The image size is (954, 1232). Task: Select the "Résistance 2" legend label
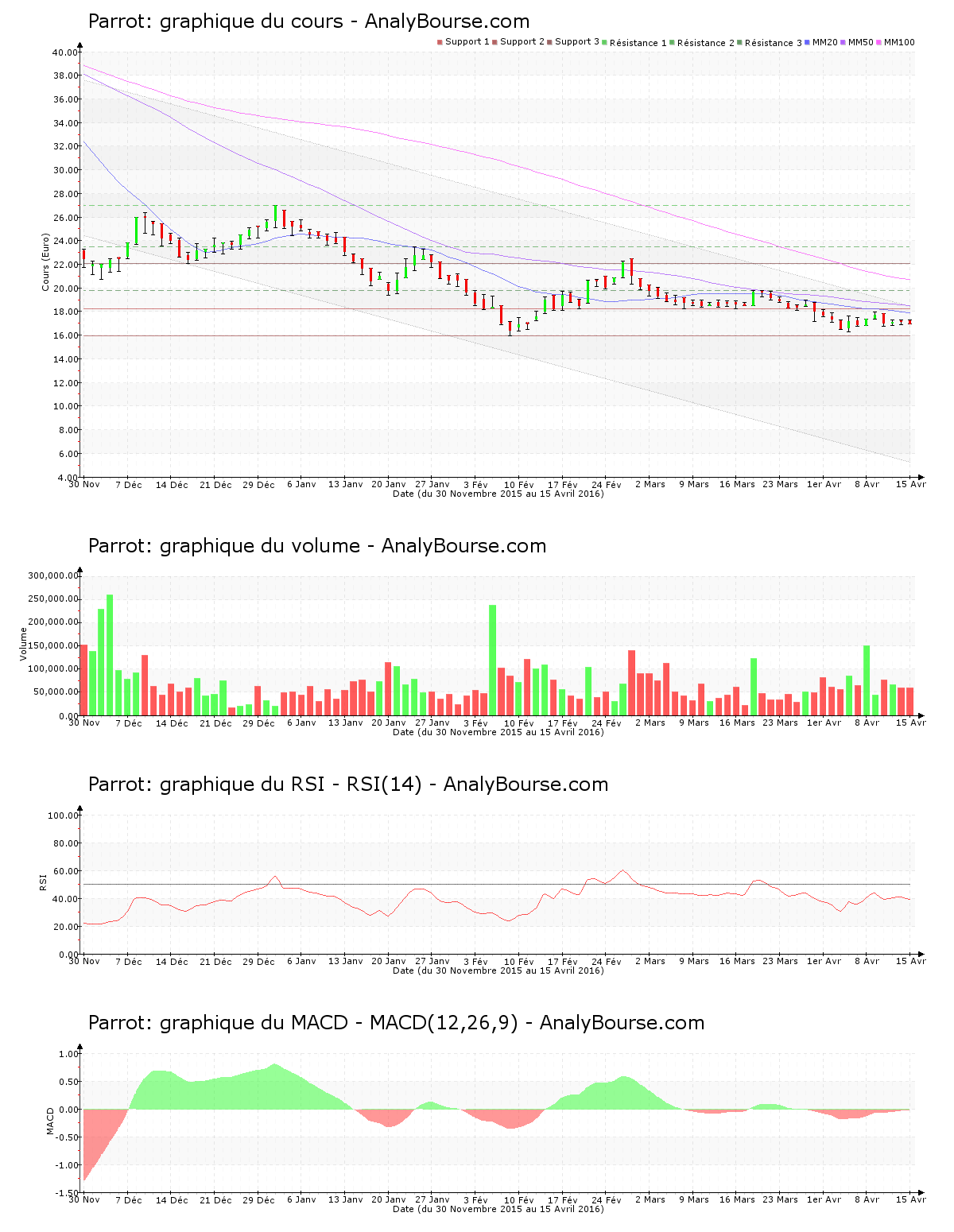pyautogui.click(x=706, y=43)
